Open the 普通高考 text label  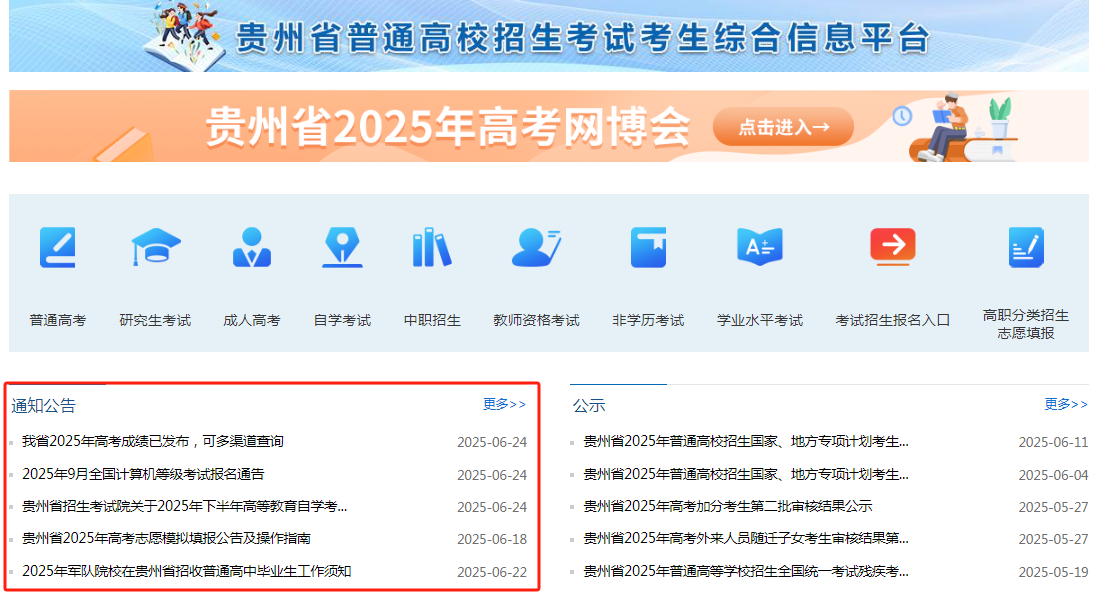(58, 321)
